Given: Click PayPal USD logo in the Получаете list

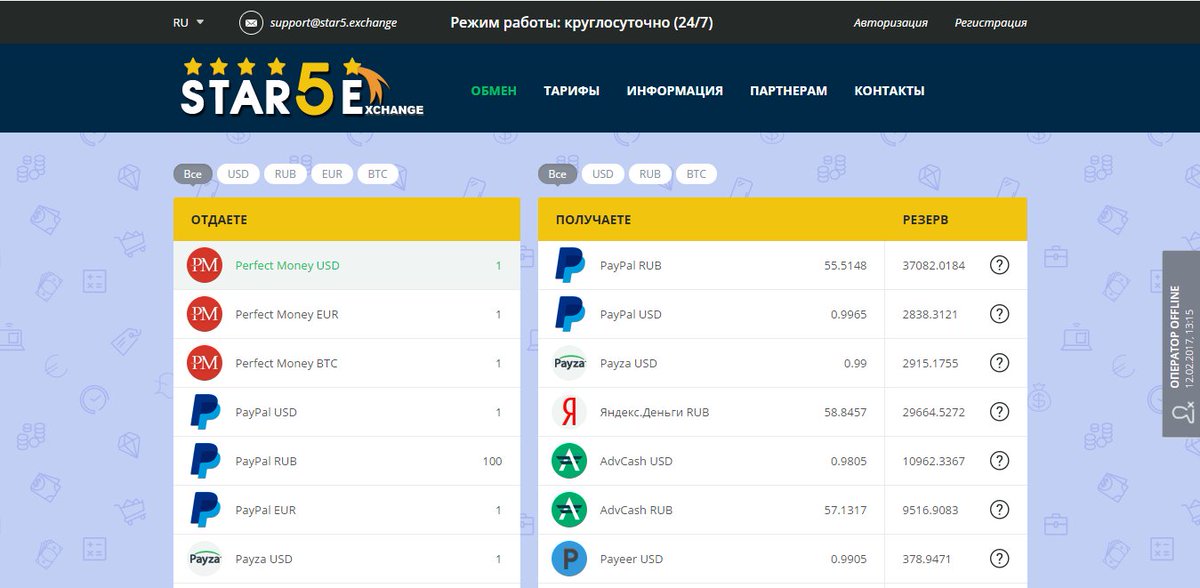Looking at the screenshot, I should [x=569, y=315].
